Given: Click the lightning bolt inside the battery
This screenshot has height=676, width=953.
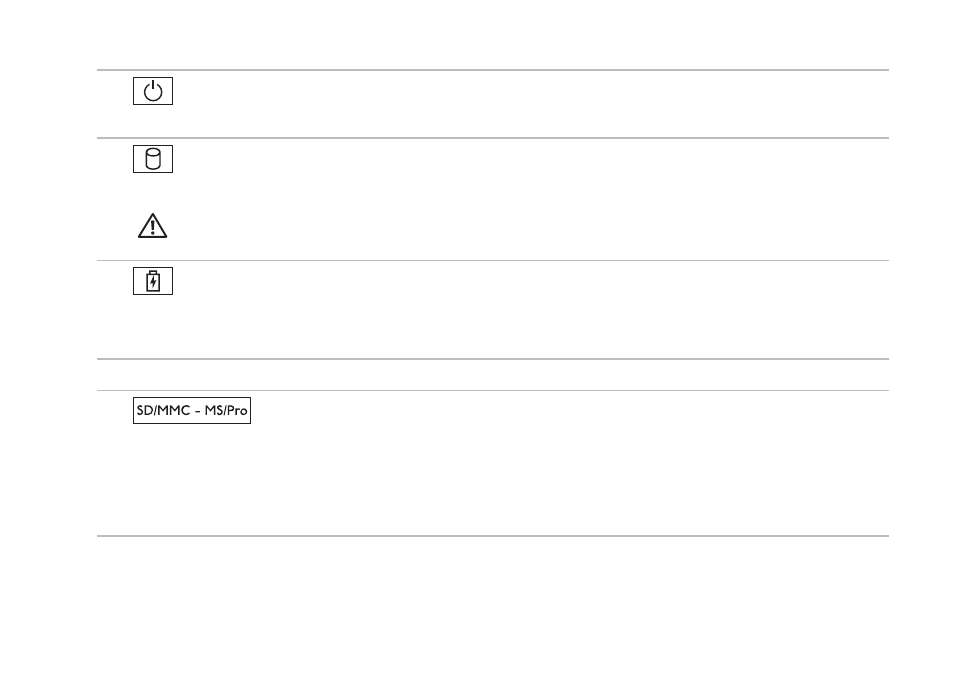Looking at the screenshot, I should click(153, 283).
